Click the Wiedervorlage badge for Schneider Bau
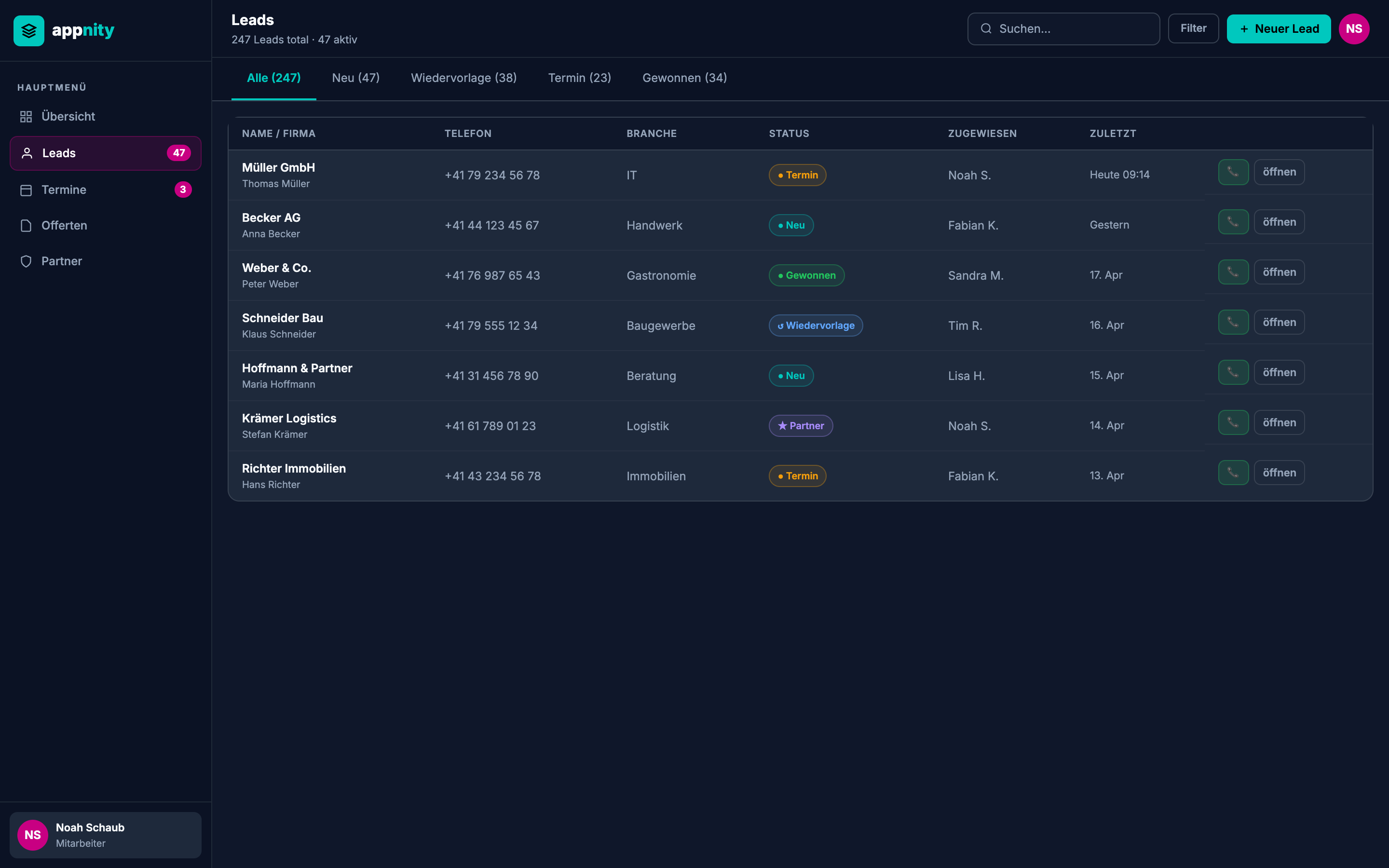 click(816, 325)
